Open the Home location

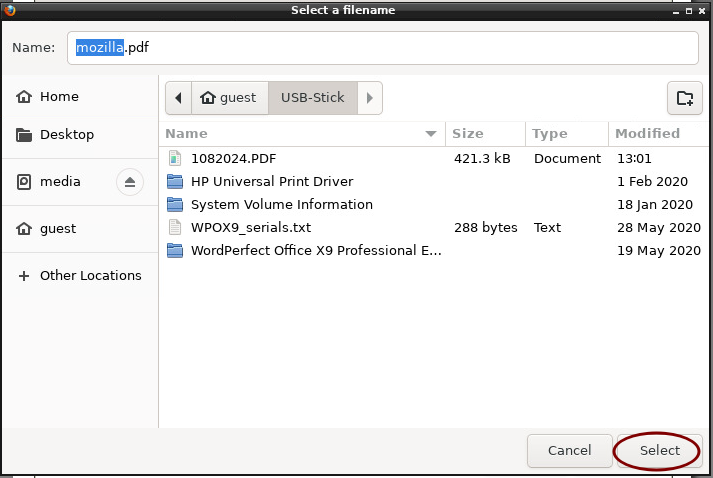point(80,96)
